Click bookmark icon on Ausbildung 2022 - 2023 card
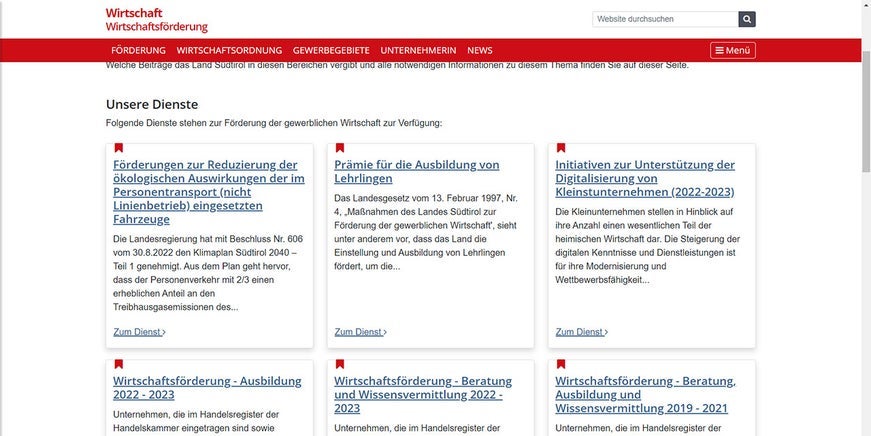Viewport: 871px width, 436px height. pyautogui.click(x=119, y=364)
